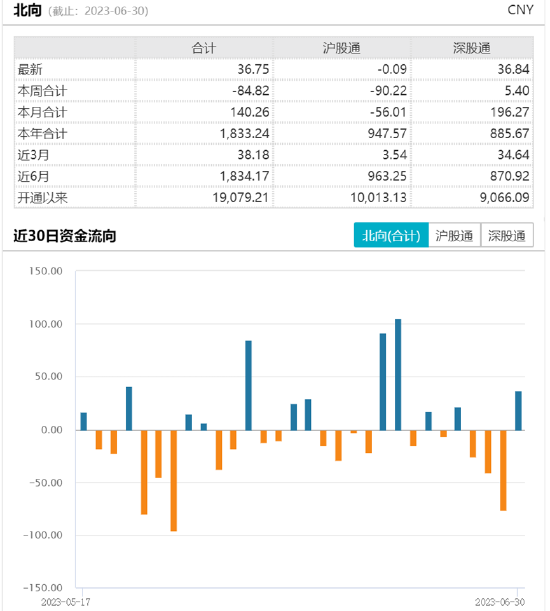Image resolution: width=550 pixels, height=611 pixels.
Task: Click the value 36.84 cell
Action: click(x=513, y=69)
